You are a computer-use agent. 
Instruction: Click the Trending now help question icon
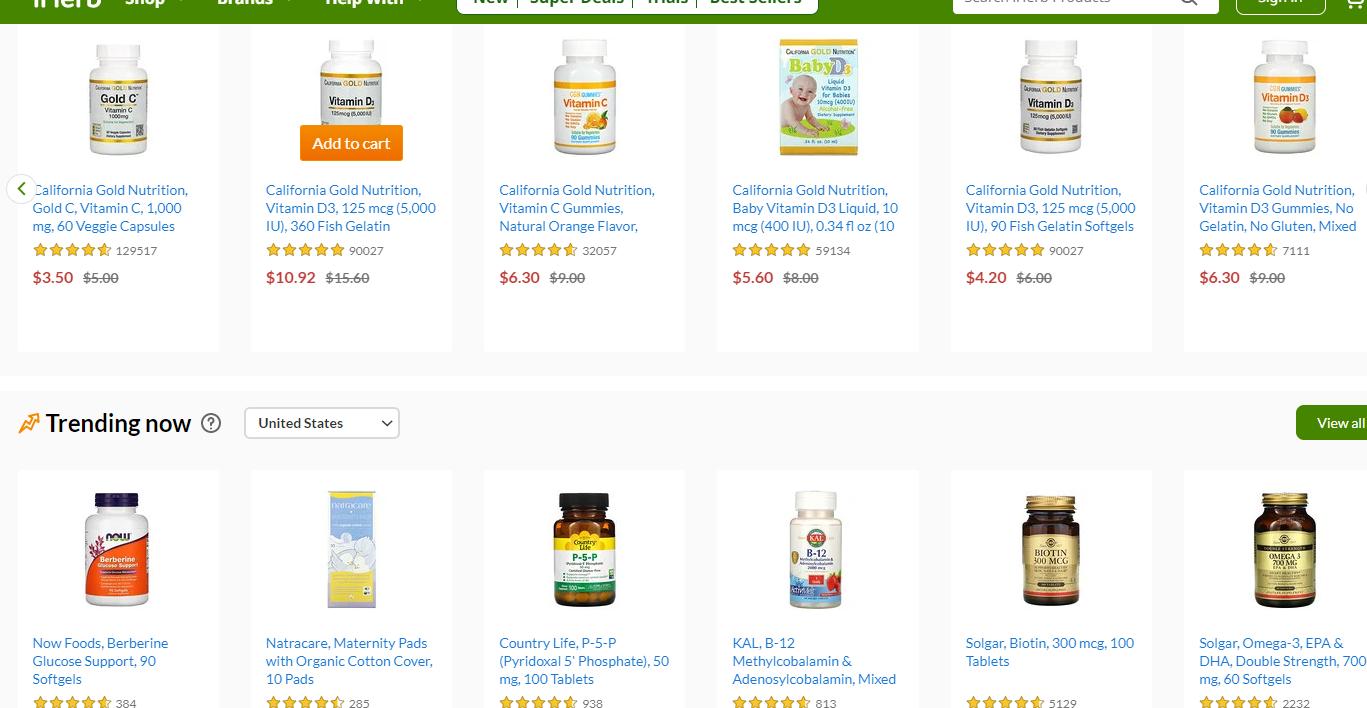pyautogui.click(x=211, y=423)
